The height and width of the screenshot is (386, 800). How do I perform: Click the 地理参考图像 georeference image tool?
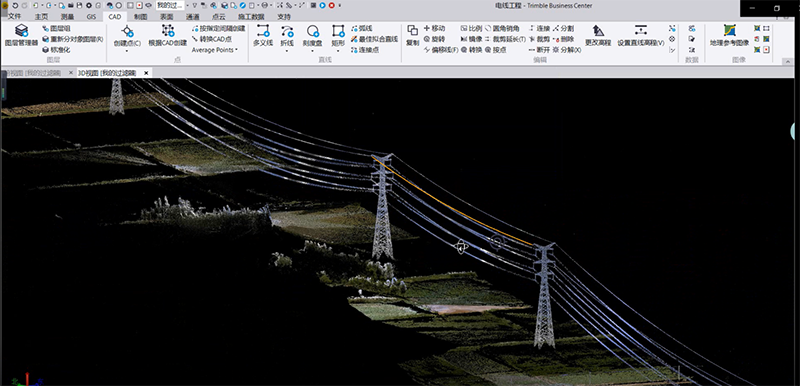pyautogui.click(x=729, y=35)
